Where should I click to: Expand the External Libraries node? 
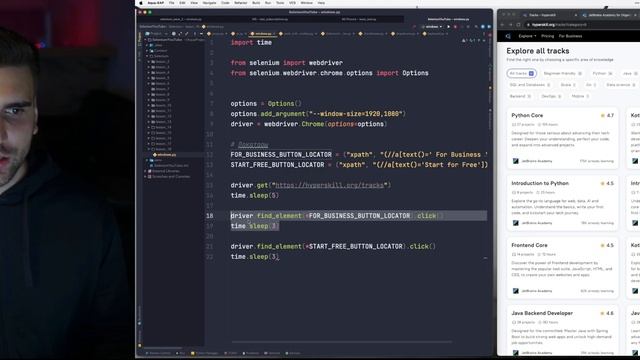pyautogui.click(x=146, y=171)
